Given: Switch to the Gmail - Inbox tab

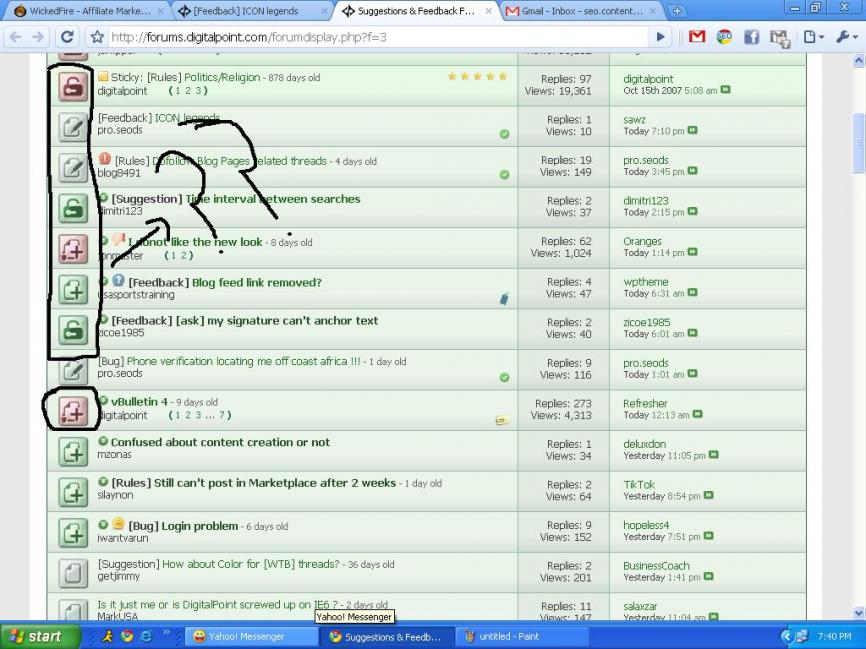Looking at the screenshot, I should pyautogui.click(x=582, y=11).
